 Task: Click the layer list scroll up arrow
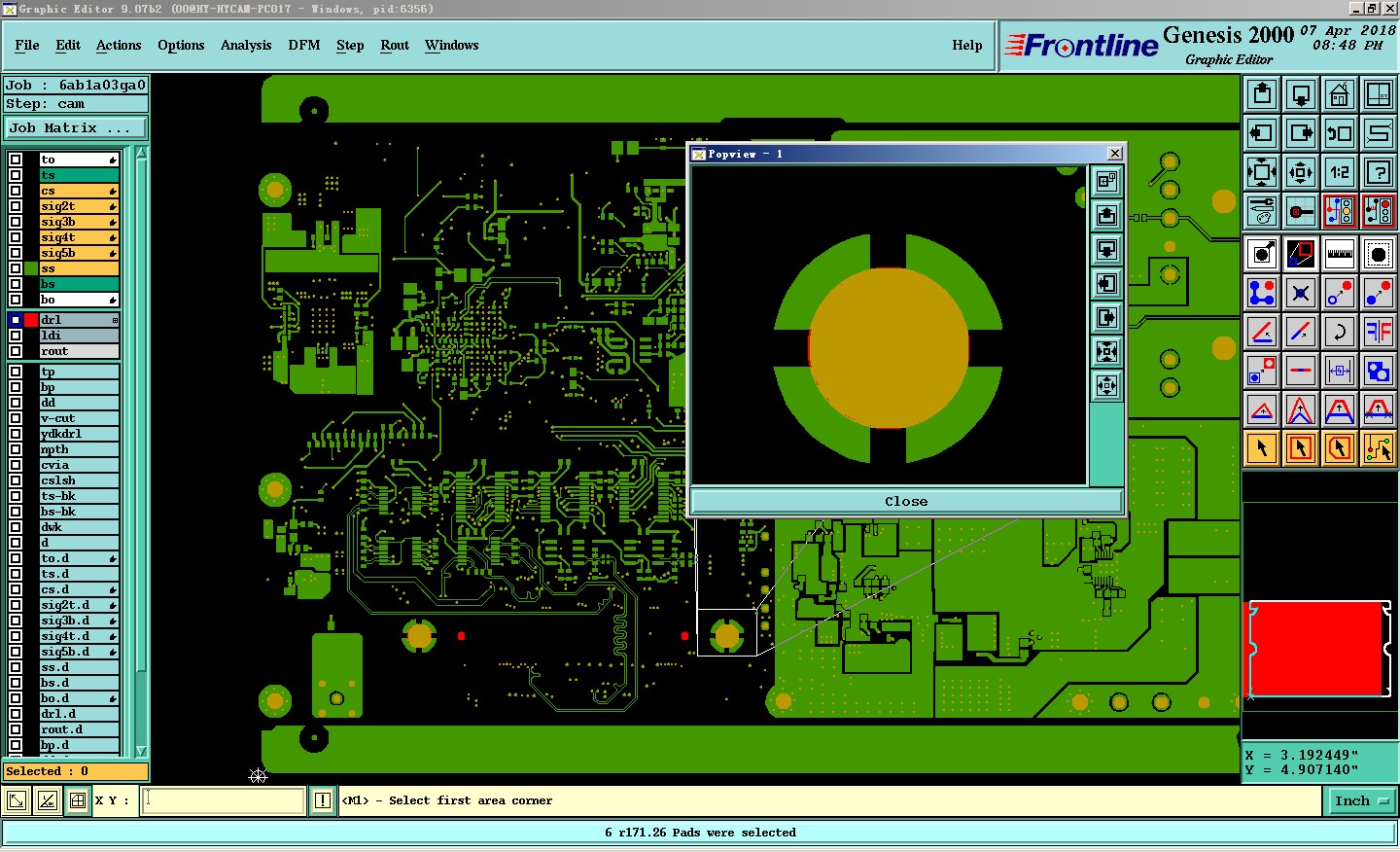point(142,153)
